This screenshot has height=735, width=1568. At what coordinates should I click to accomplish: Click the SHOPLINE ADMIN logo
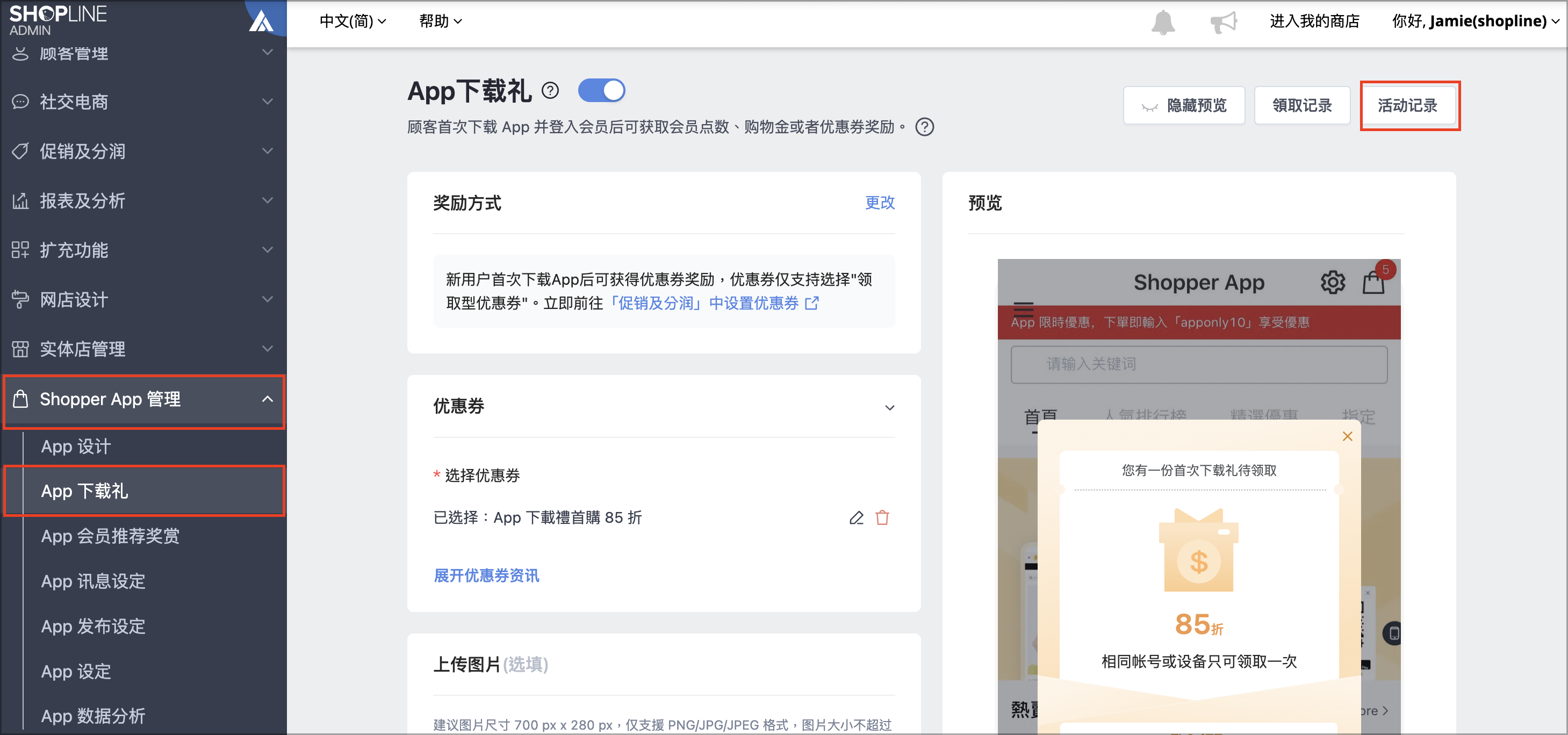tap(58, 20)
